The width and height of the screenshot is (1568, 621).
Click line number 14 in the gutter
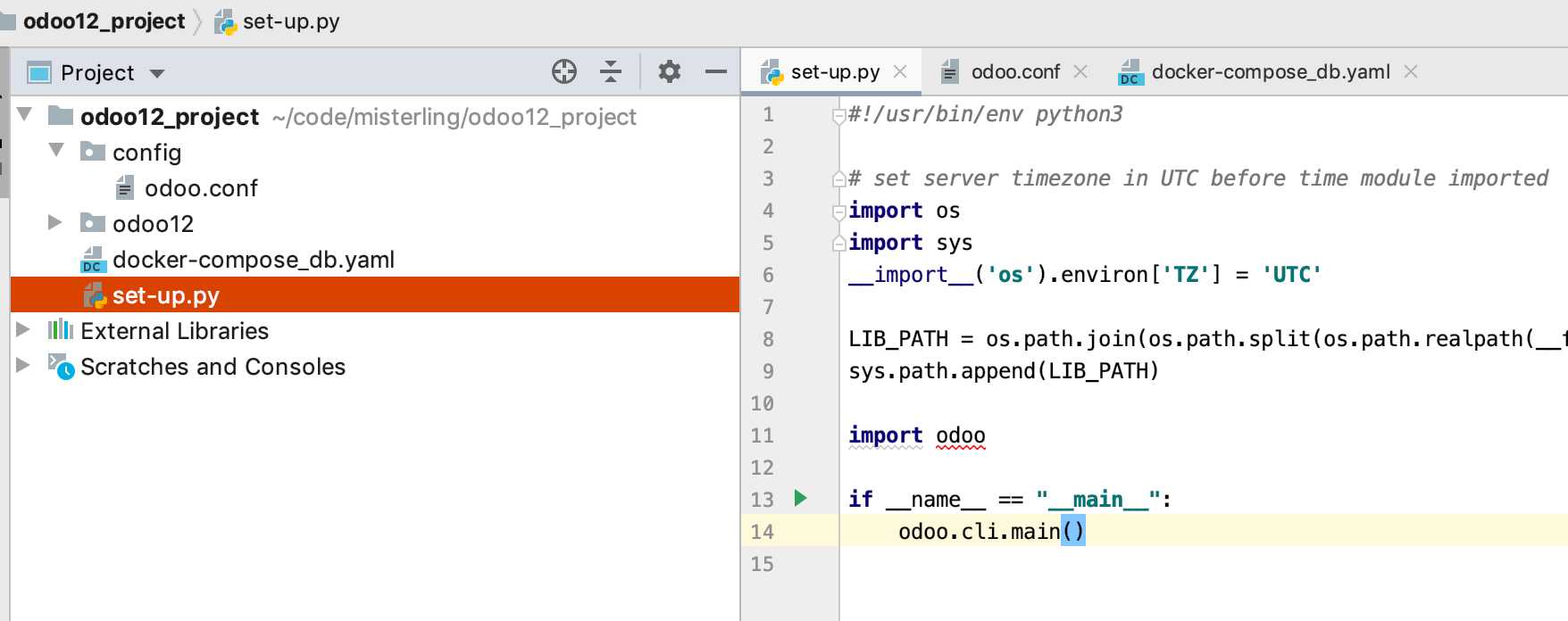click(762, 532)
